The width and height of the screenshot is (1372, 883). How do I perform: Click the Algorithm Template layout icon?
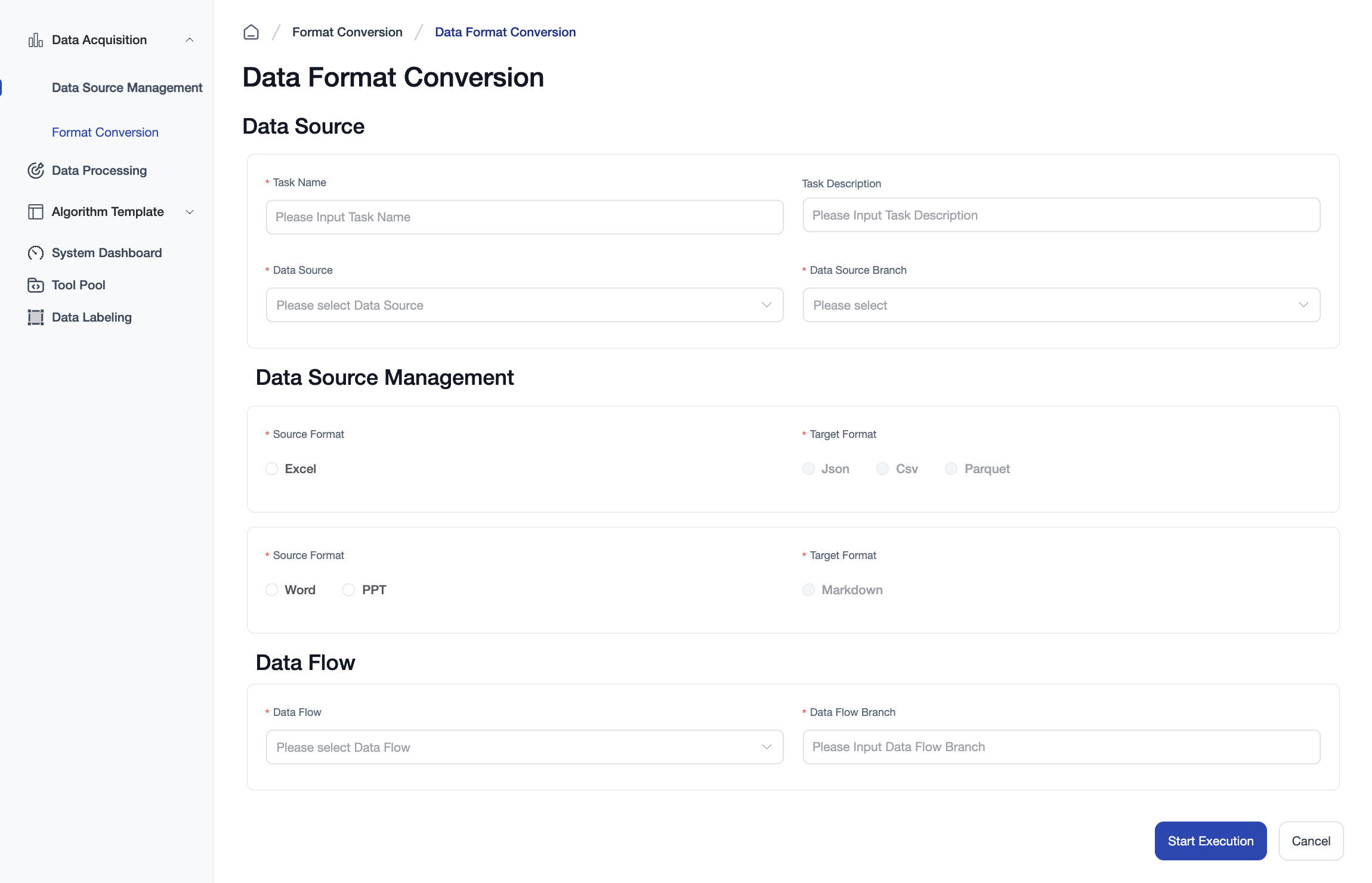(36, 212)
